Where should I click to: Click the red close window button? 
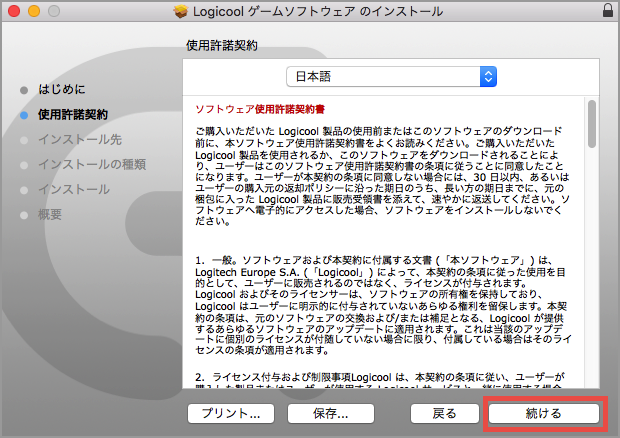14,11
